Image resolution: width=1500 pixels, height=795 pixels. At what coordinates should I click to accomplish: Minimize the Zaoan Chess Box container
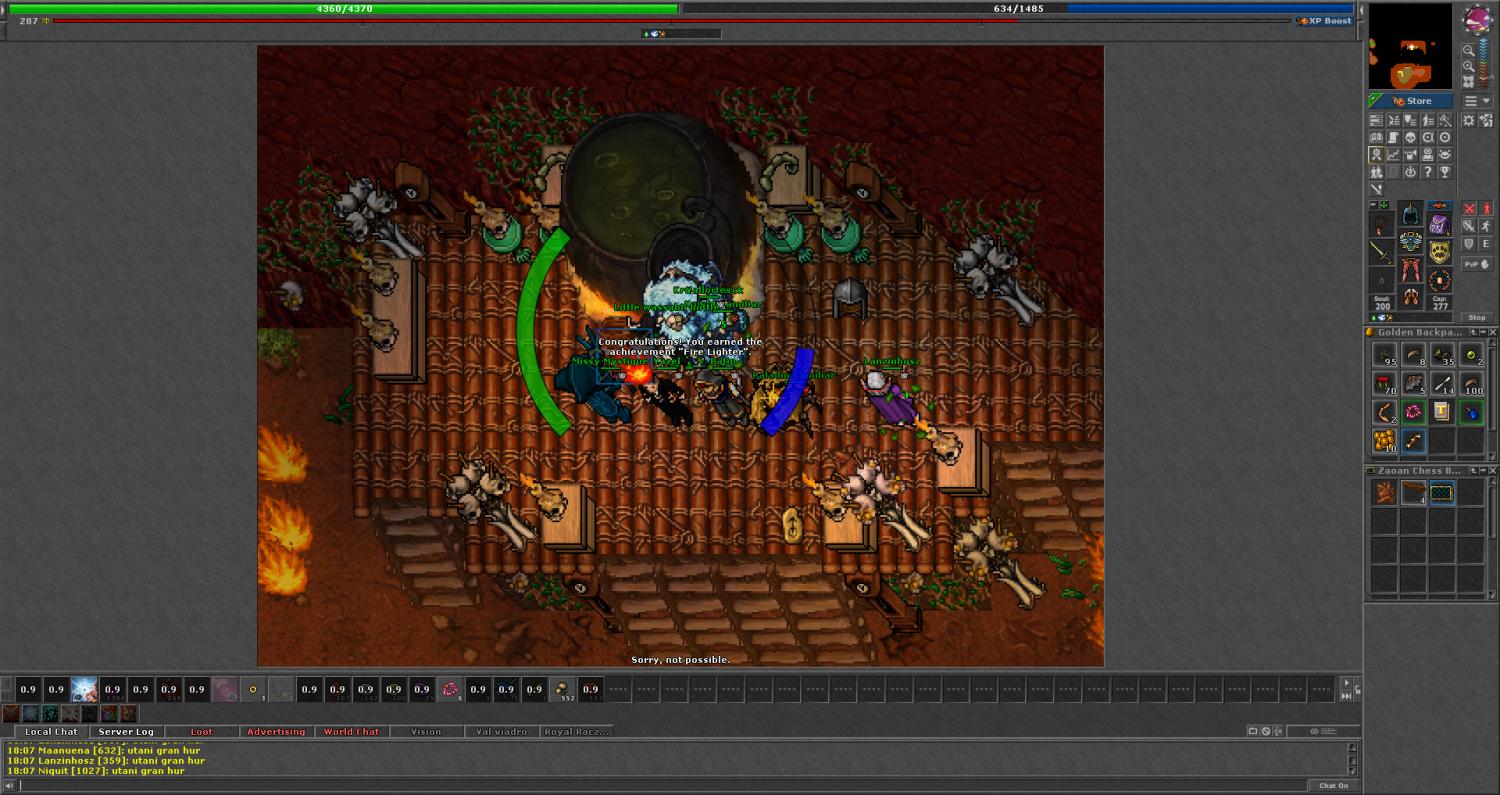[1483, 471]
